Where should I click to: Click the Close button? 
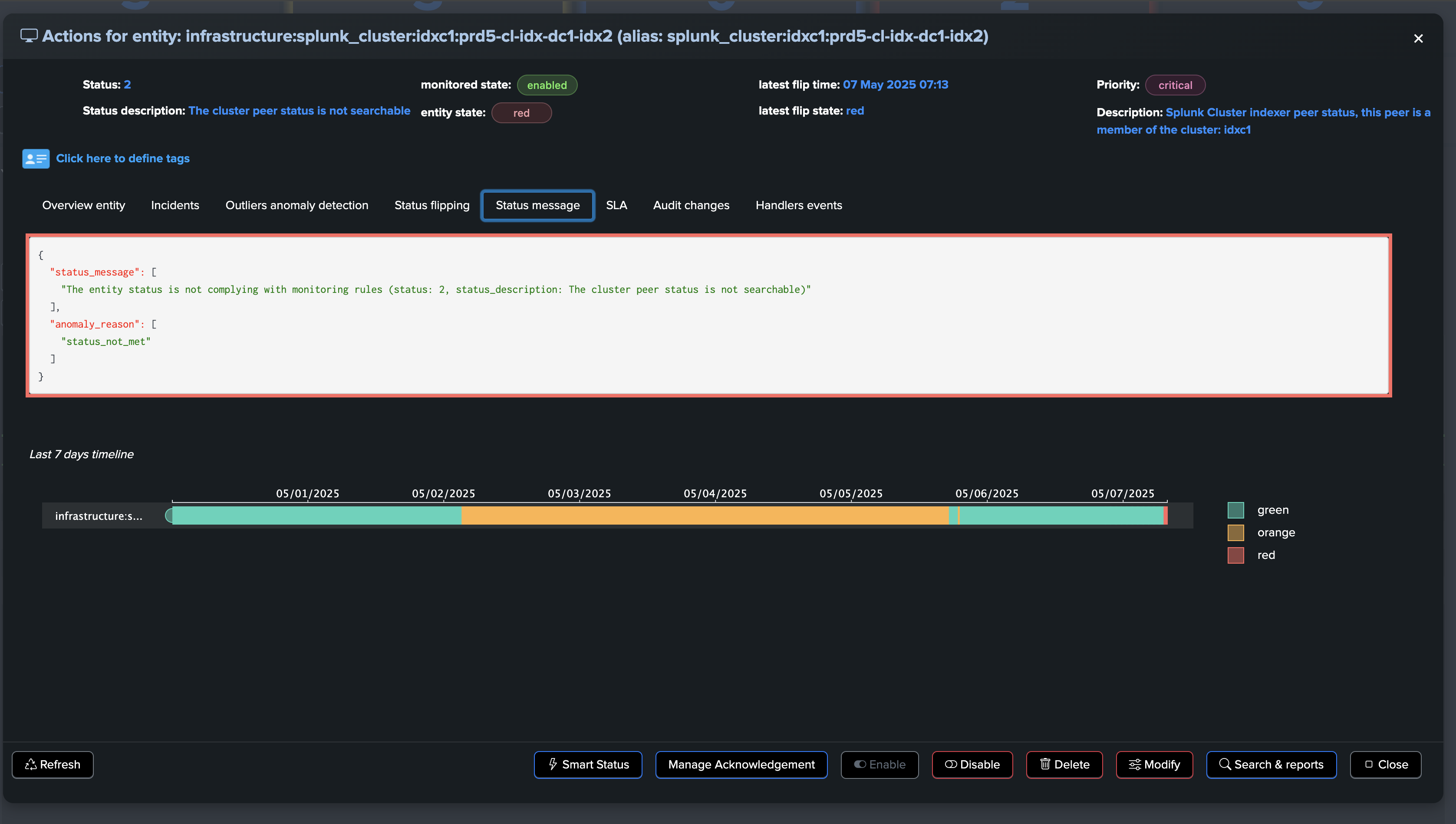click(1386, 765)
